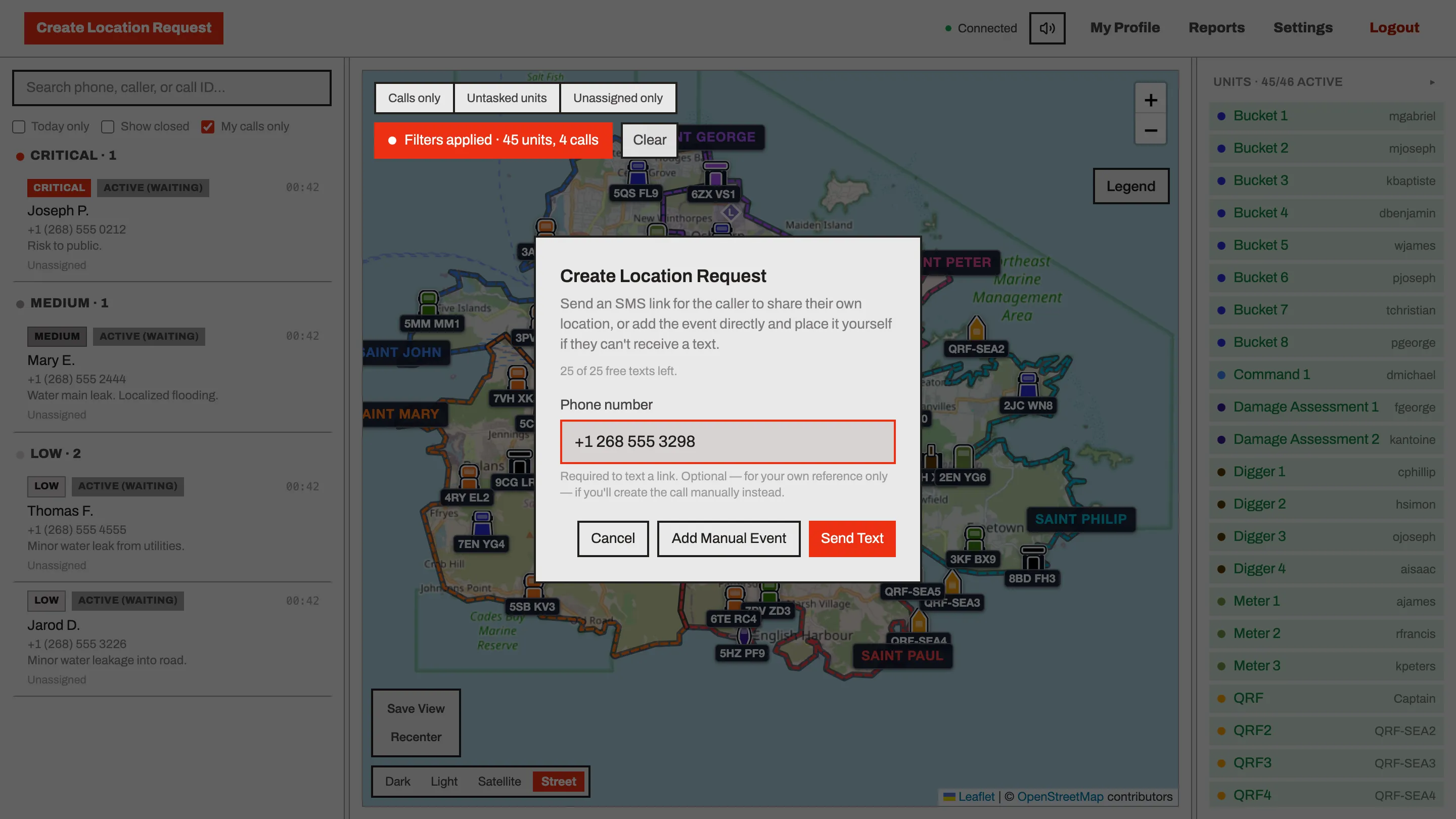Click the Filters applied status banner
The height and width of the screenshot is (819, 1456).
(492, 140)
